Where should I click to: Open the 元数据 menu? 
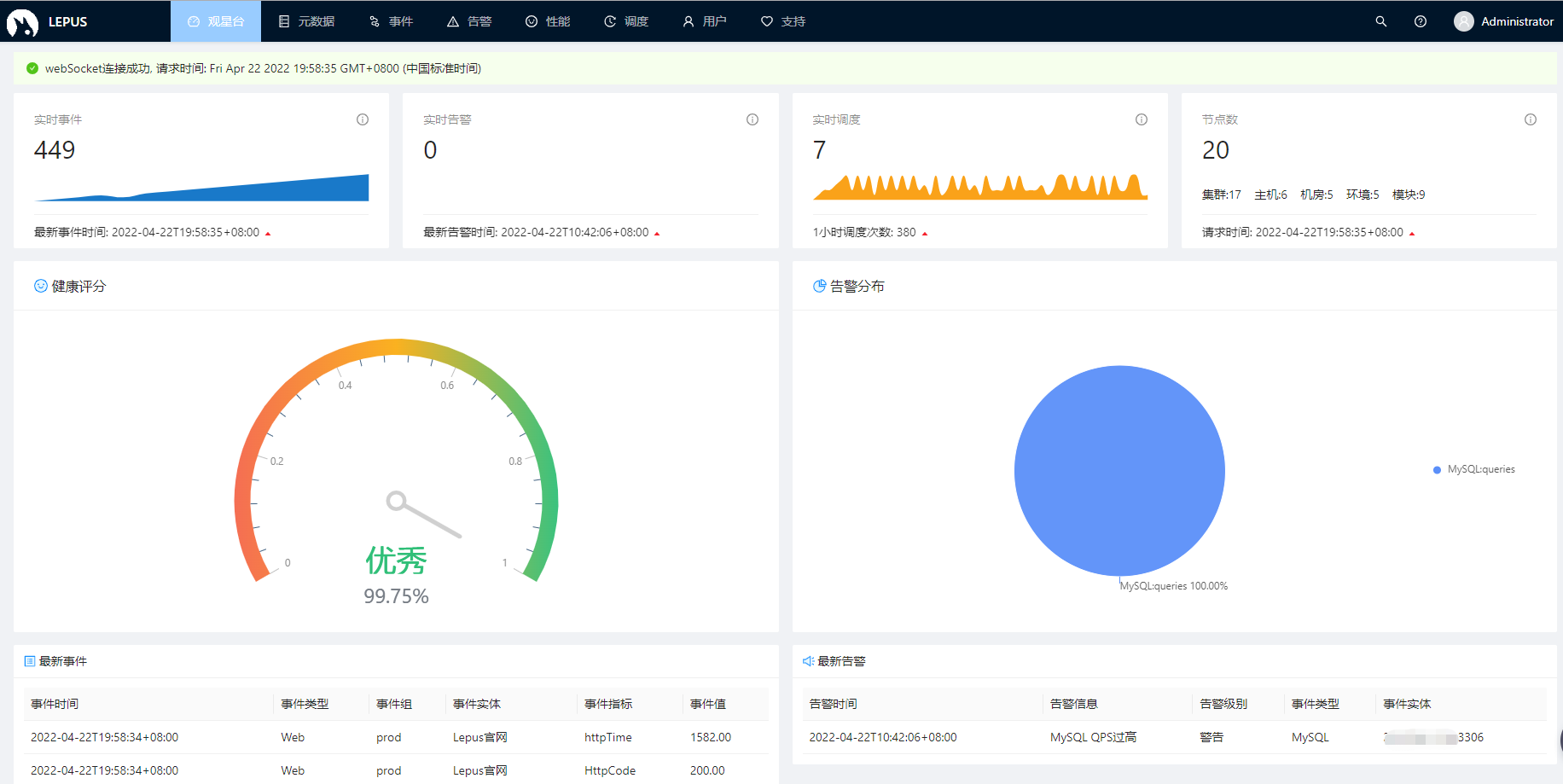click(x=306, y=21)
